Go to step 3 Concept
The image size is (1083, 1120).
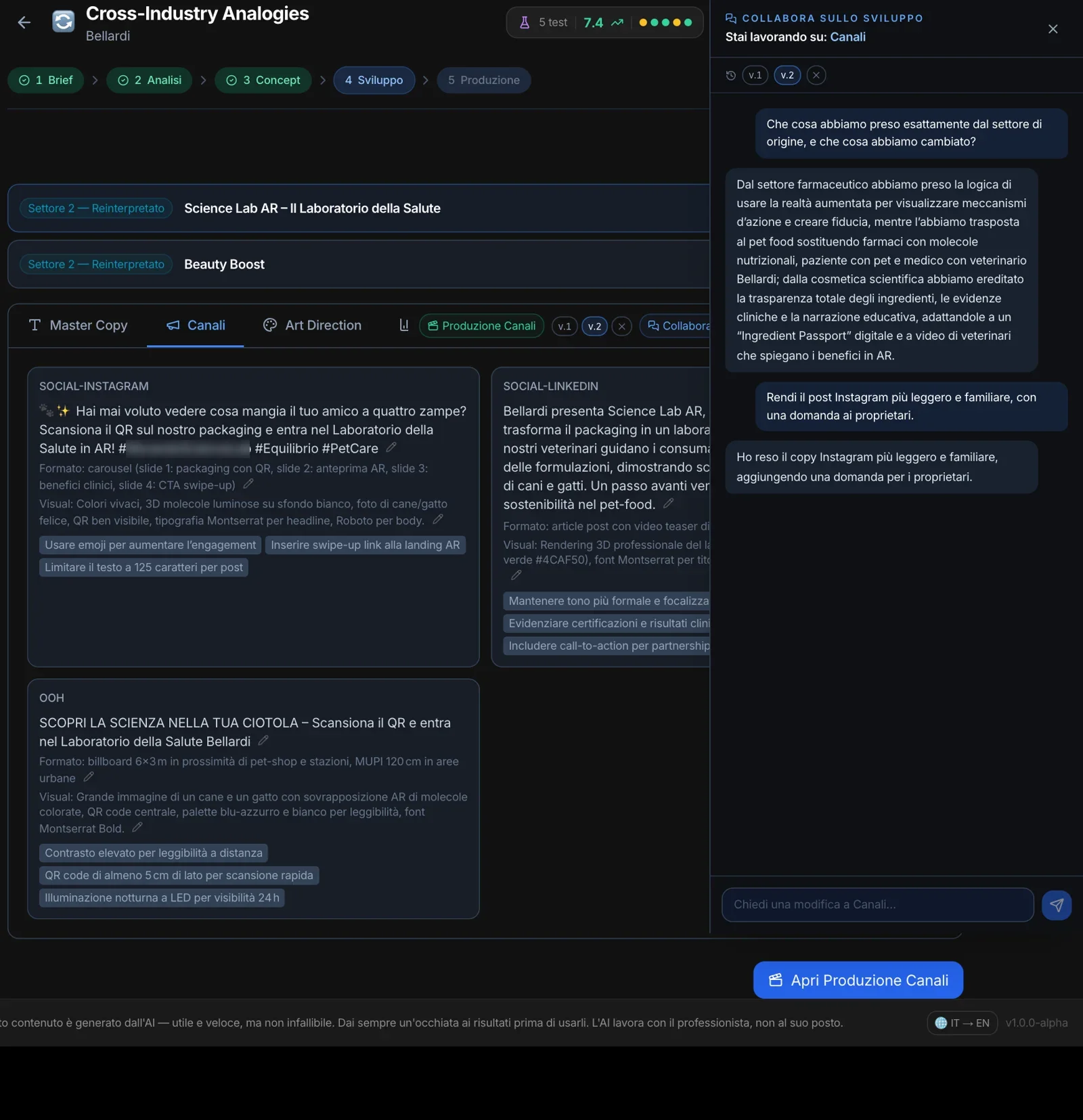263,80
